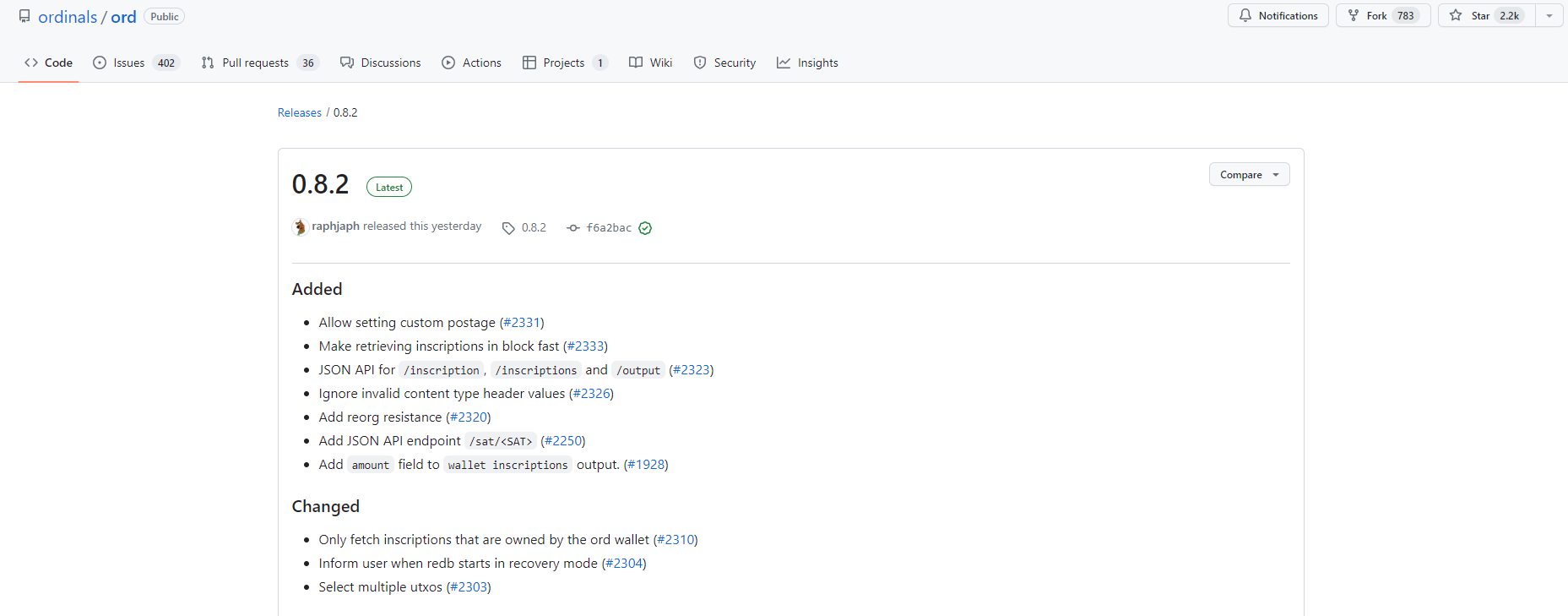Viewport: 1568px width, 616px height.
Task: Click the Issues count badge 402
Action: click(166, 63)
